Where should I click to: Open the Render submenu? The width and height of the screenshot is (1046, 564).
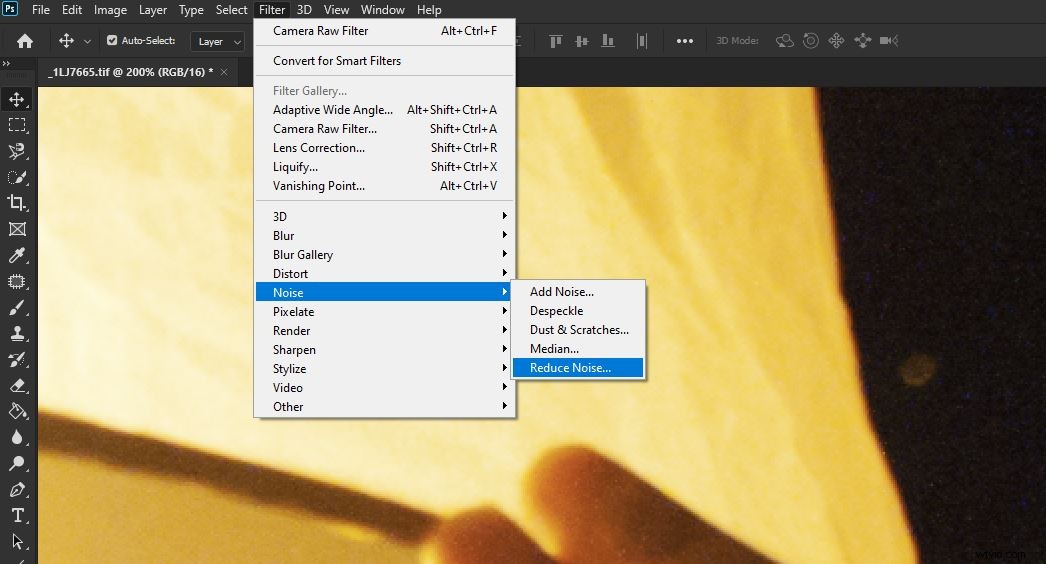coord(385,330)
